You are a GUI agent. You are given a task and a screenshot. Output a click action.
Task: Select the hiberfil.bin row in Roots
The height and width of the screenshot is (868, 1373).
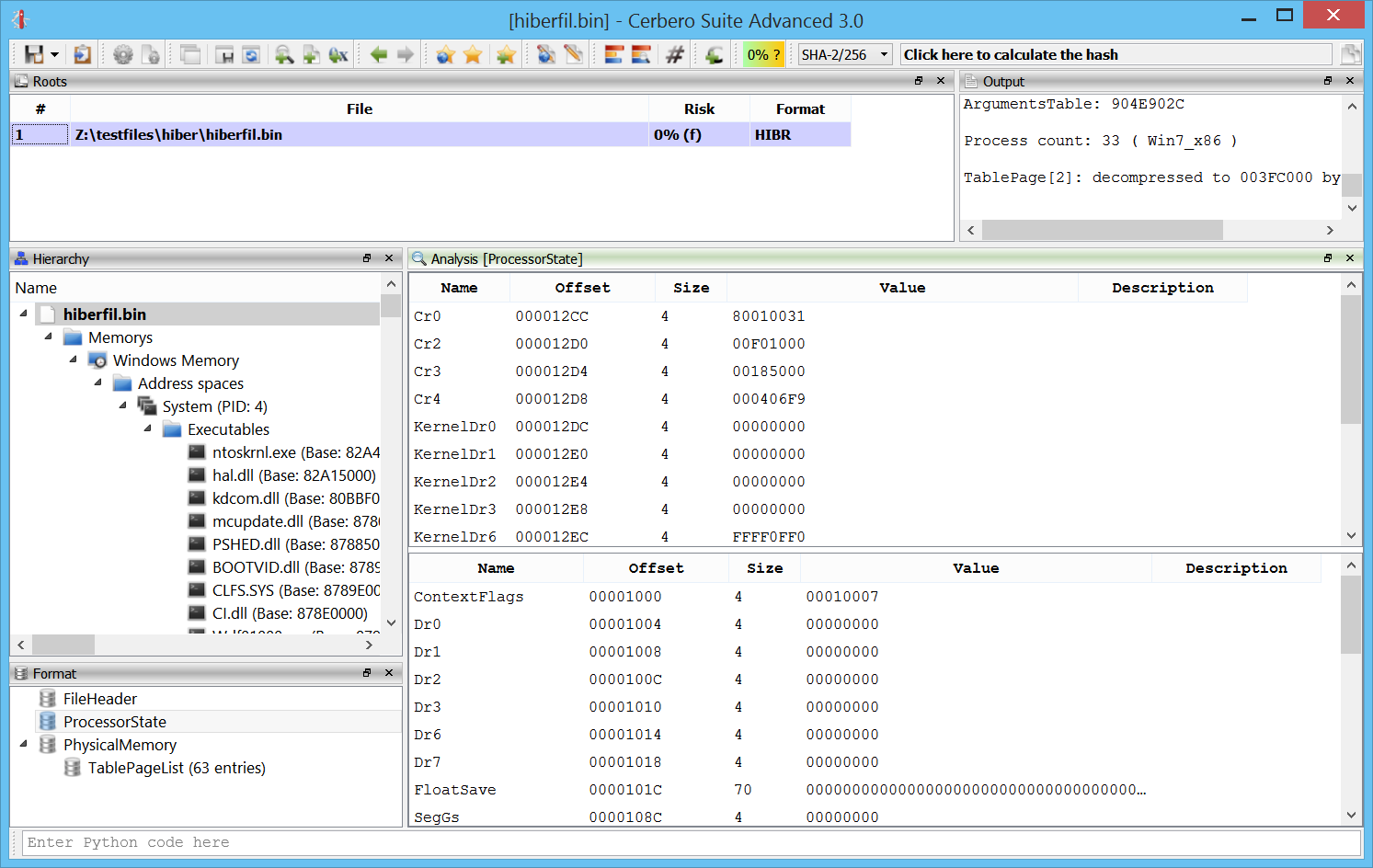pos(431,134)
